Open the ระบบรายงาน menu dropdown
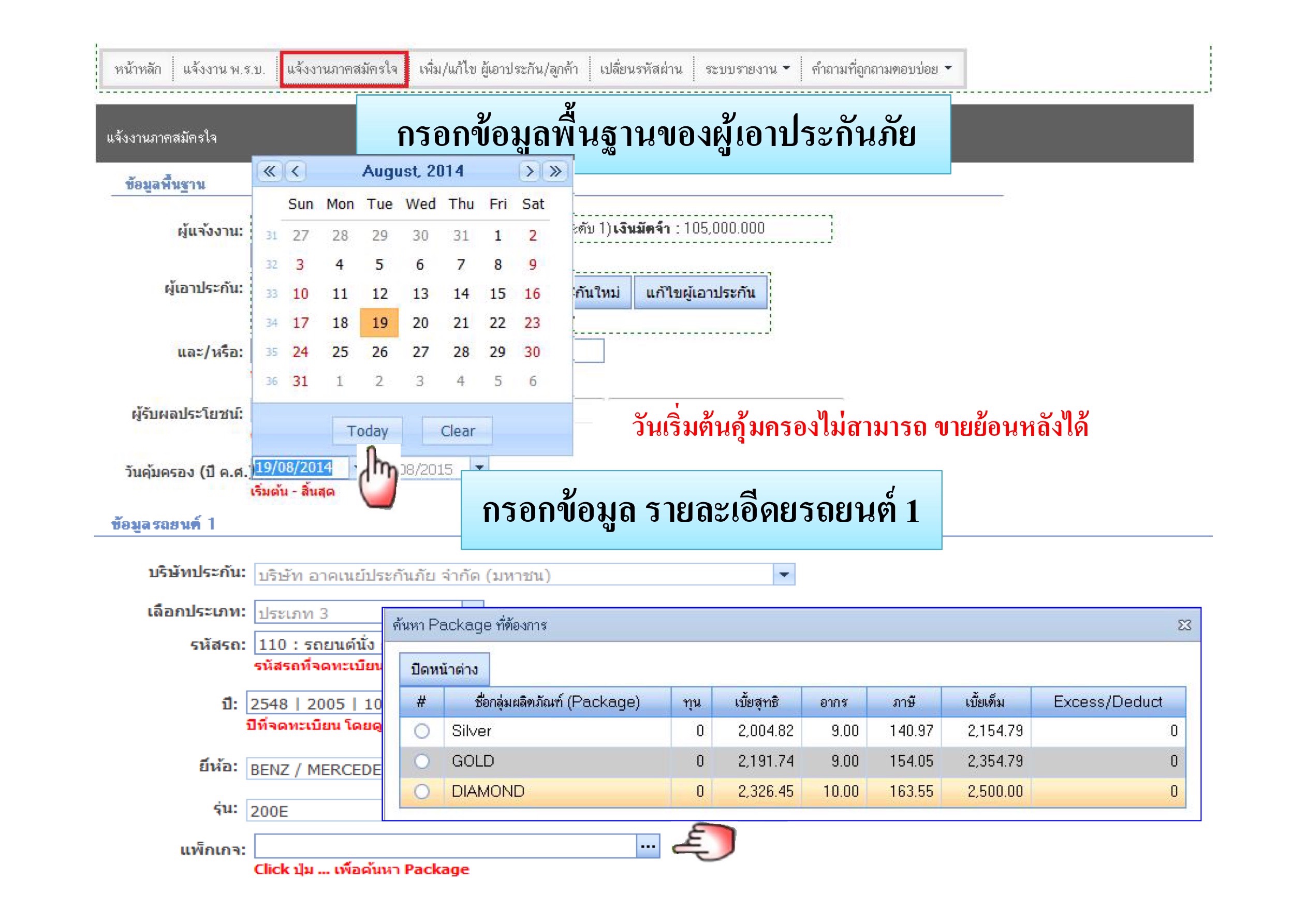 tap(747, 69)
